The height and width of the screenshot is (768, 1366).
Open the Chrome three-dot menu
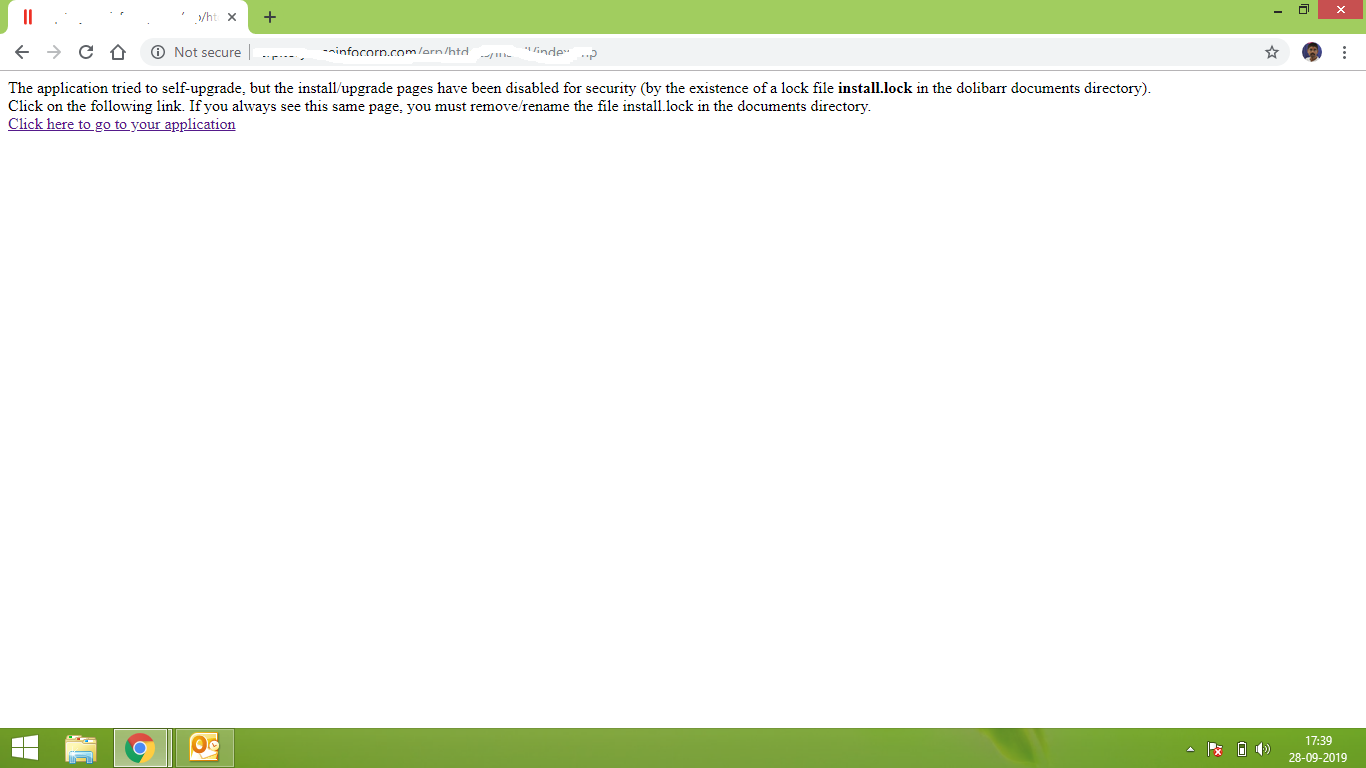point(1344,52)
